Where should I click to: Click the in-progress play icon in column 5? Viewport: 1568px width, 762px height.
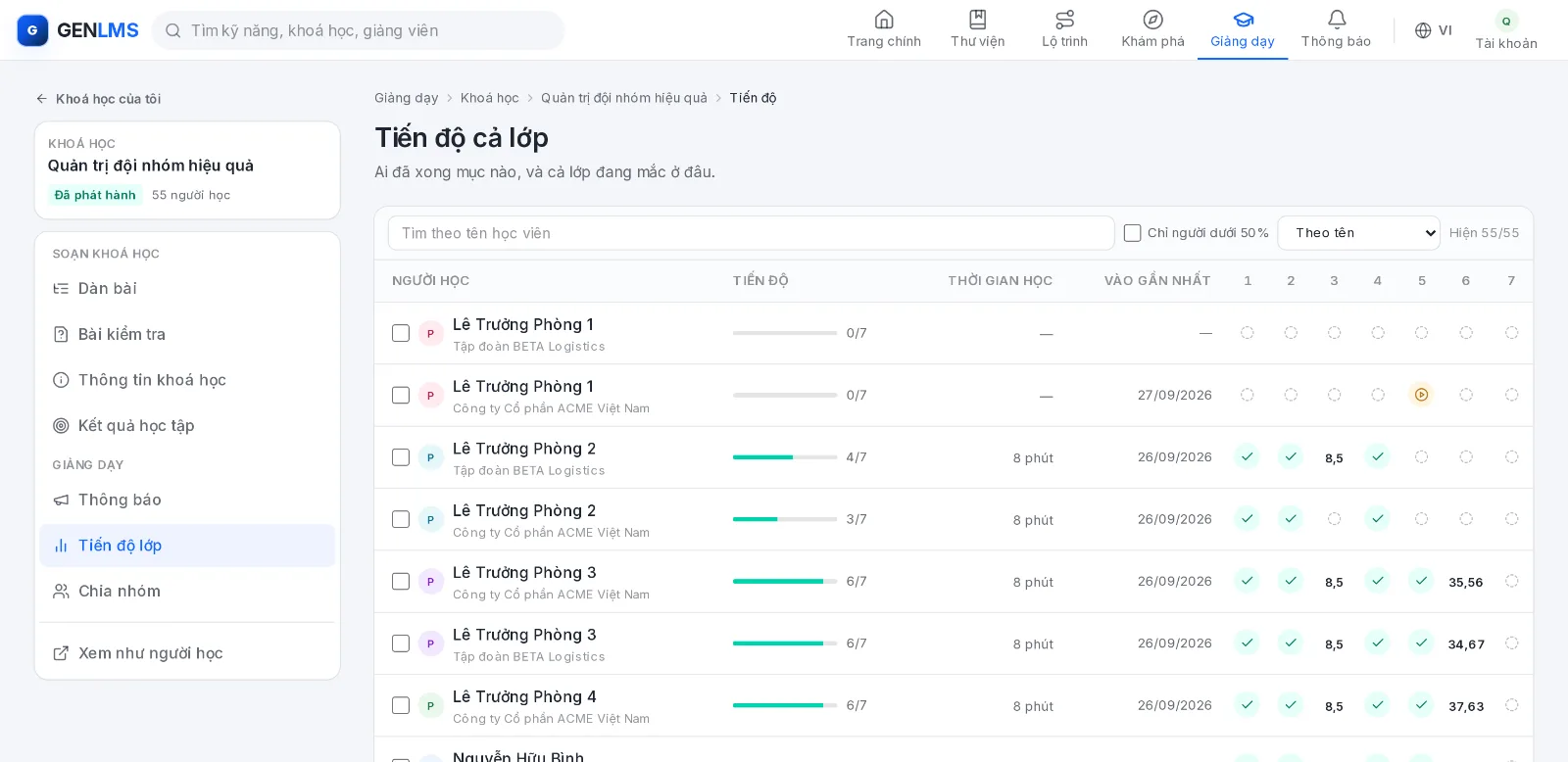[x=1421, y=395]
